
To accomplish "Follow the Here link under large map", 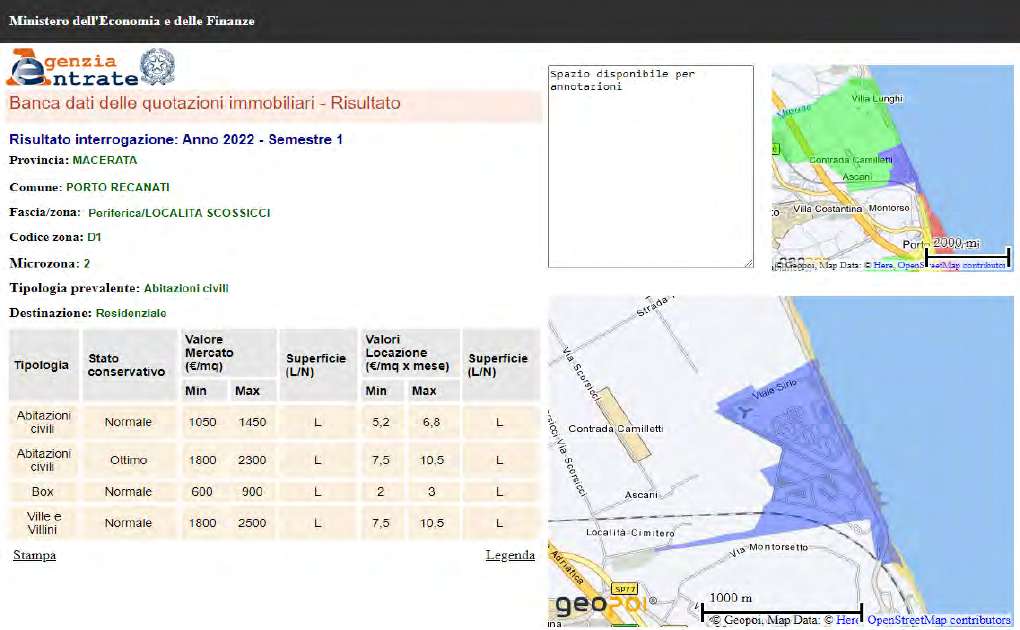I will pyautogui.click(x=848, y=620).
